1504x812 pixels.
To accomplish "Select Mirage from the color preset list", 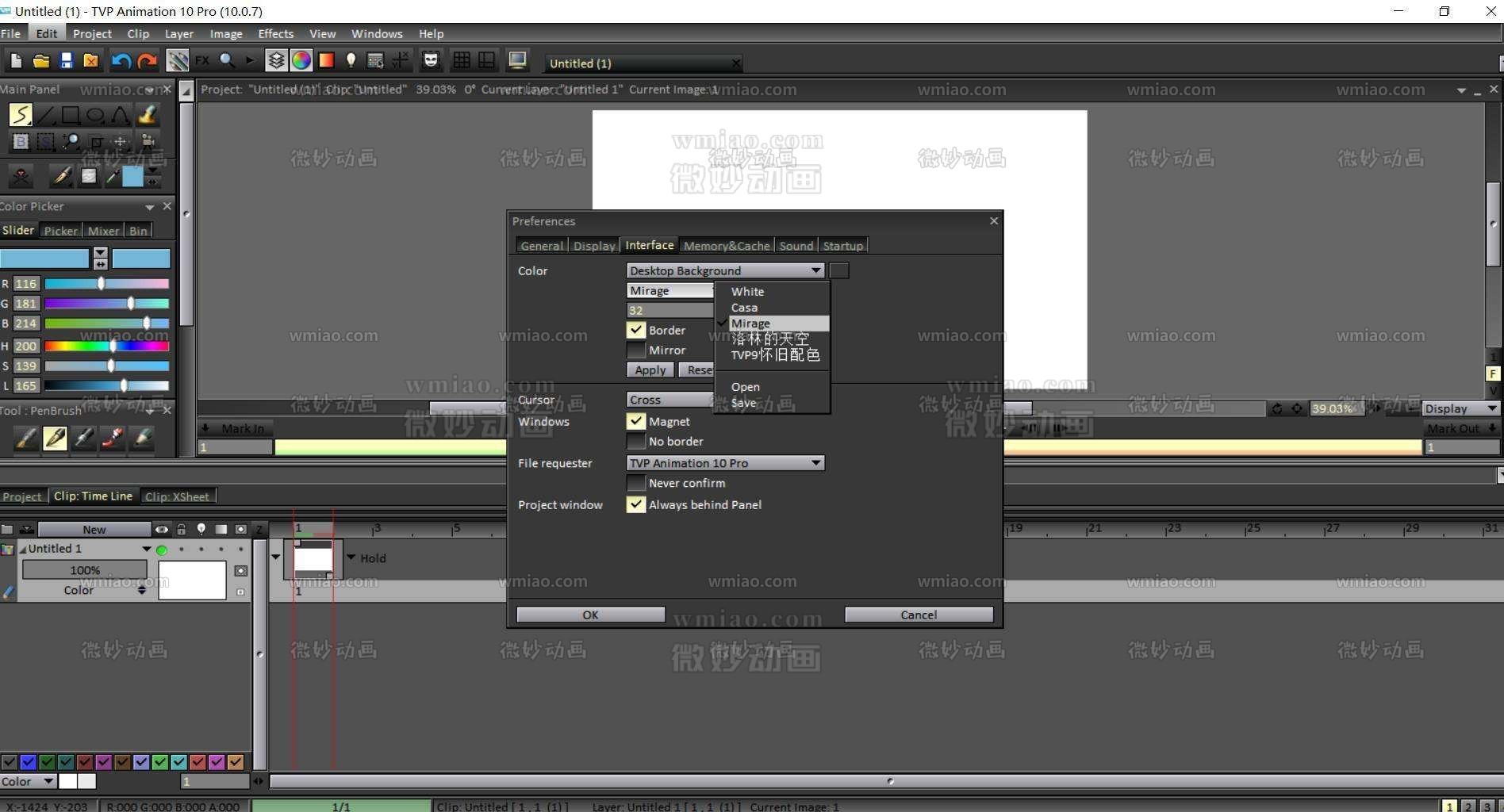I will click(x=750, y=323).
